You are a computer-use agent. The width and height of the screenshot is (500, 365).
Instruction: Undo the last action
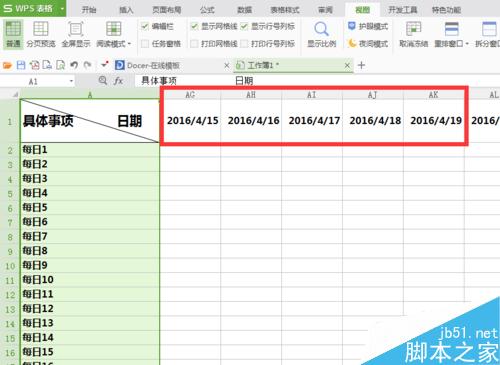74,65
